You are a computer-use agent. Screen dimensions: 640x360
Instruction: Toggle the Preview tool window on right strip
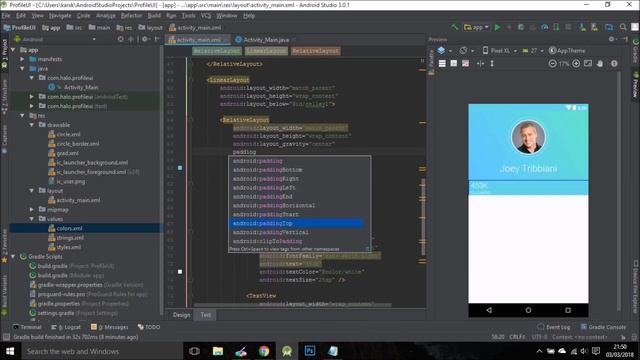[x=635, y=85]
